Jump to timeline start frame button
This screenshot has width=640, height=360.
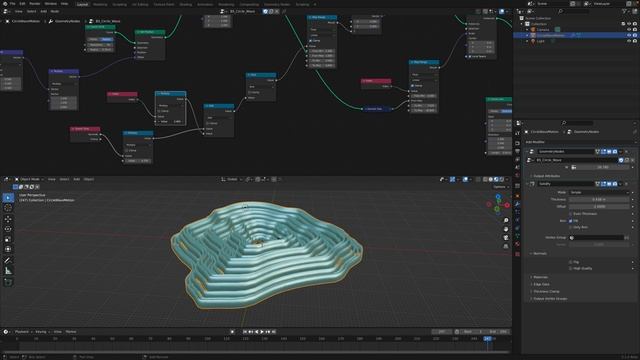point(245,332)
